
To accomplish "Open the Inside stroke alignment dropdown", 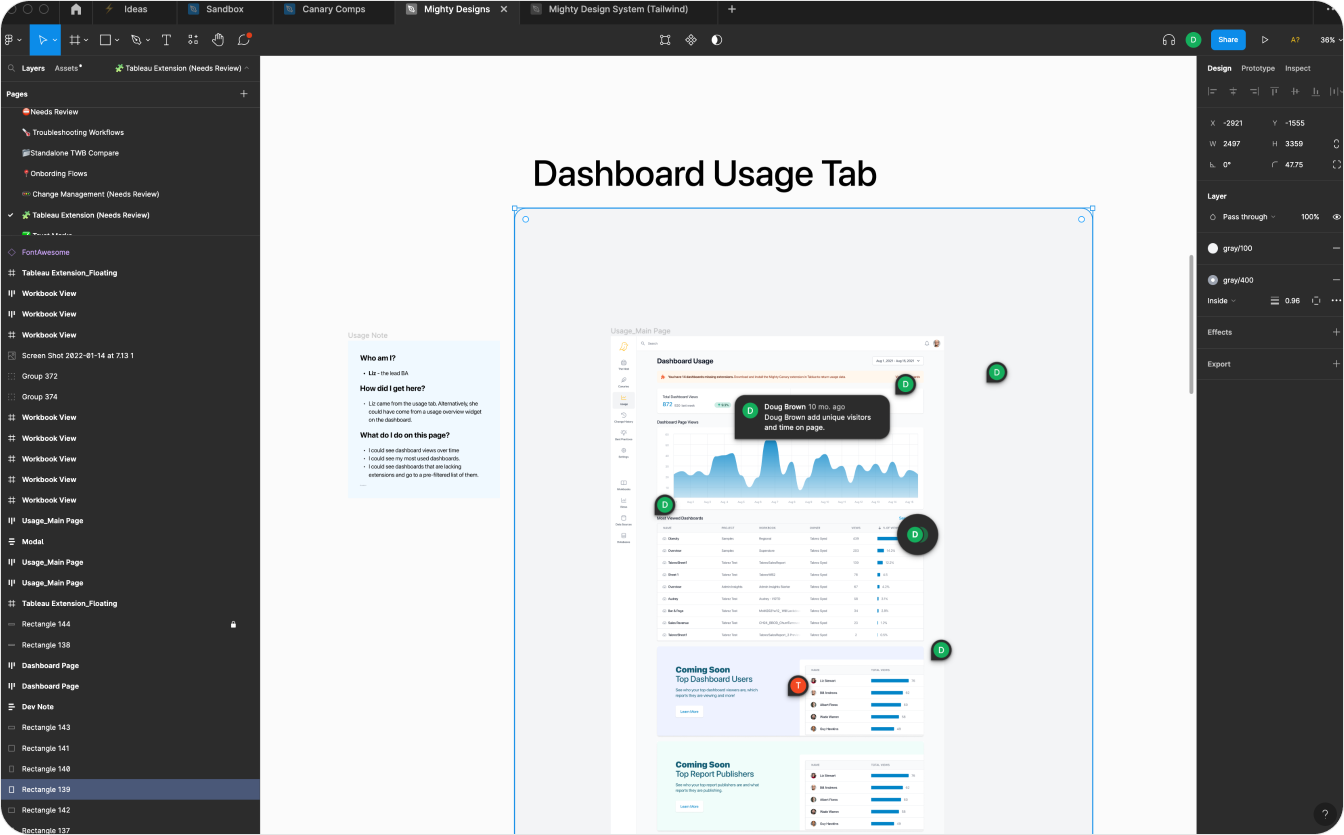I will [1222, 300].
